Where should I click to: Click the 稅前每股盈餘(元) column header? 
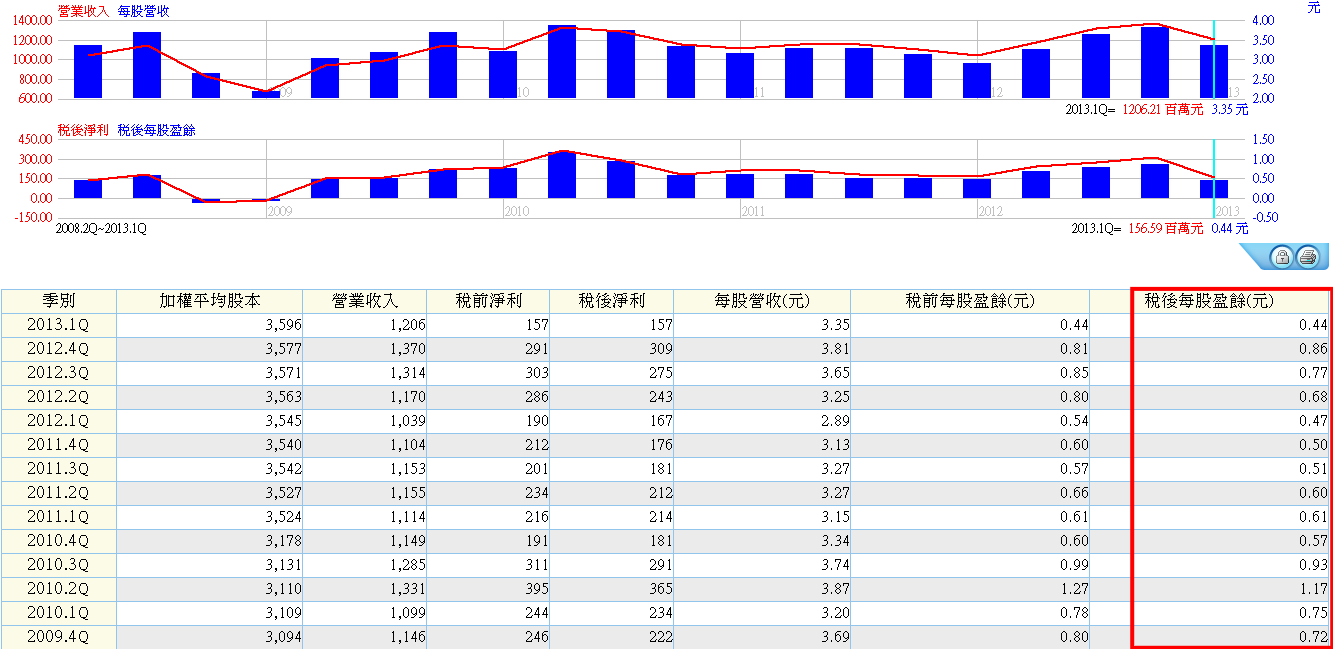(970, 301)
